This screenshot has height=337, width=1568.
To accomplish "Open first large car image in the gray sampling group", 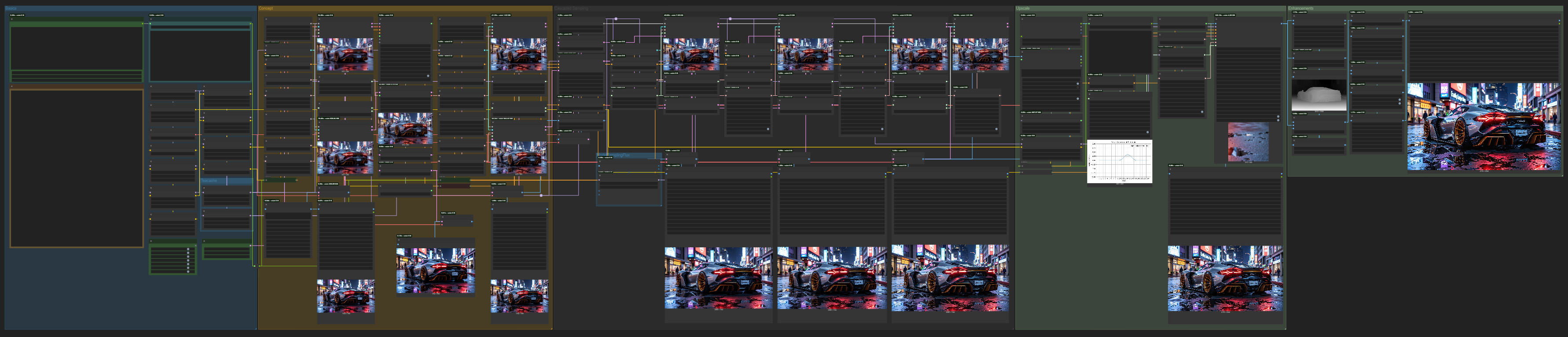I will 718,277.
